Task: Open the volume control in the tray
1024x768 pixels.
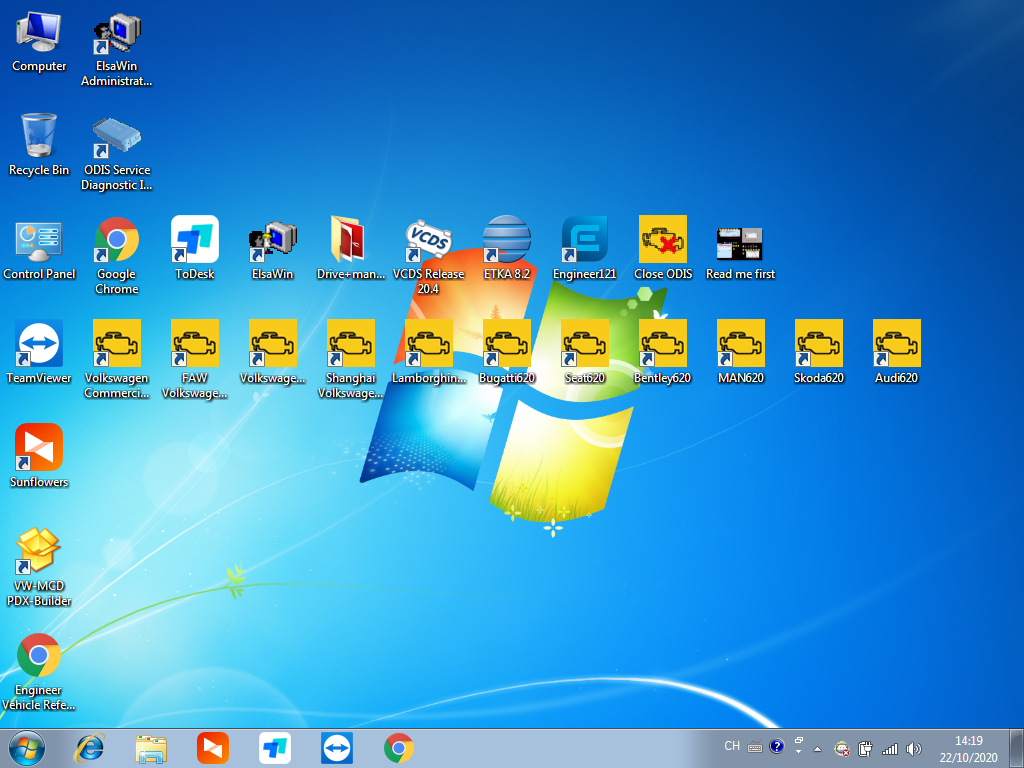Action: (x=913, y=748)
